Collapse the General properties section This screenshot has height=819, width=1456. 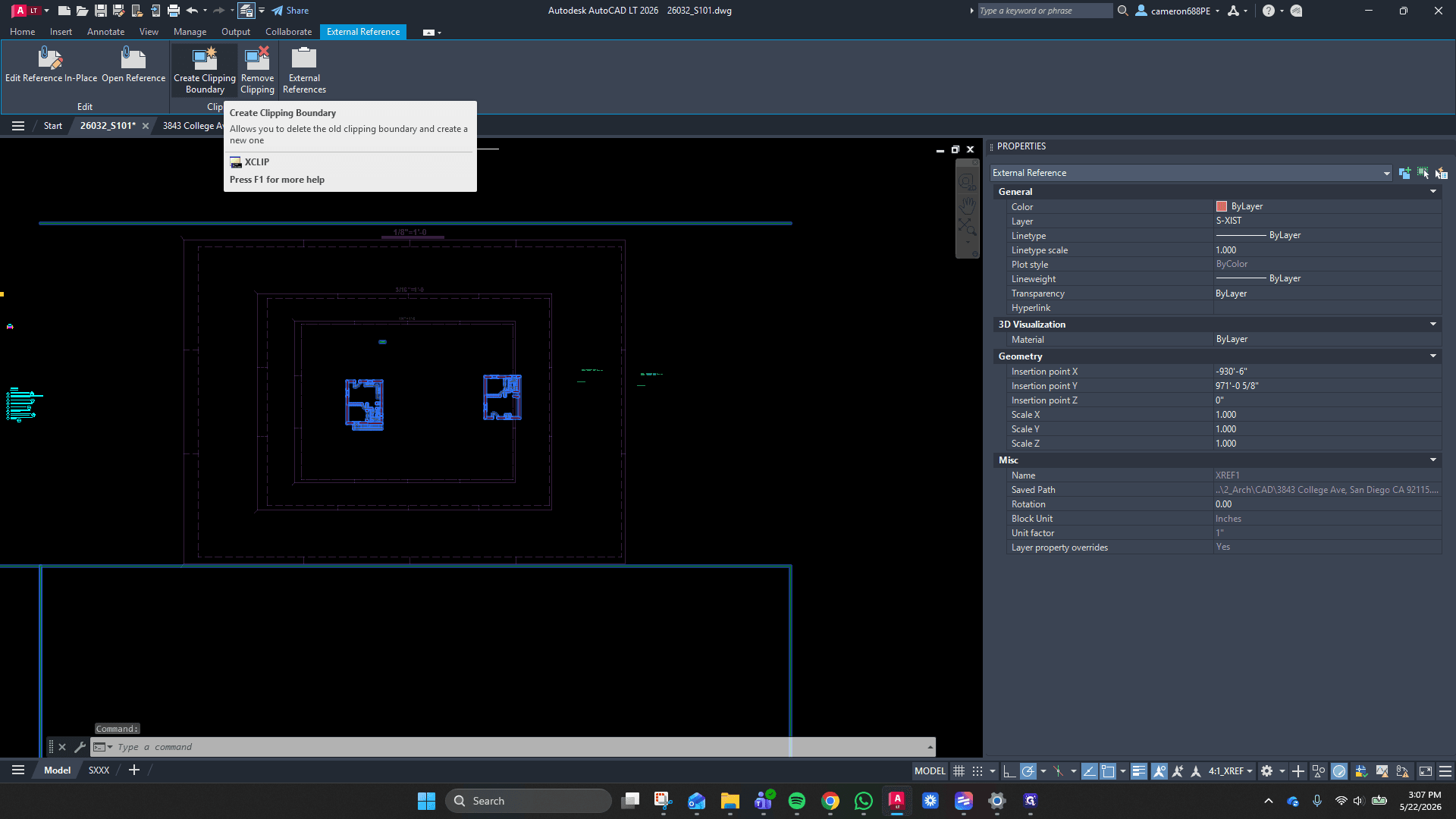1433,192
